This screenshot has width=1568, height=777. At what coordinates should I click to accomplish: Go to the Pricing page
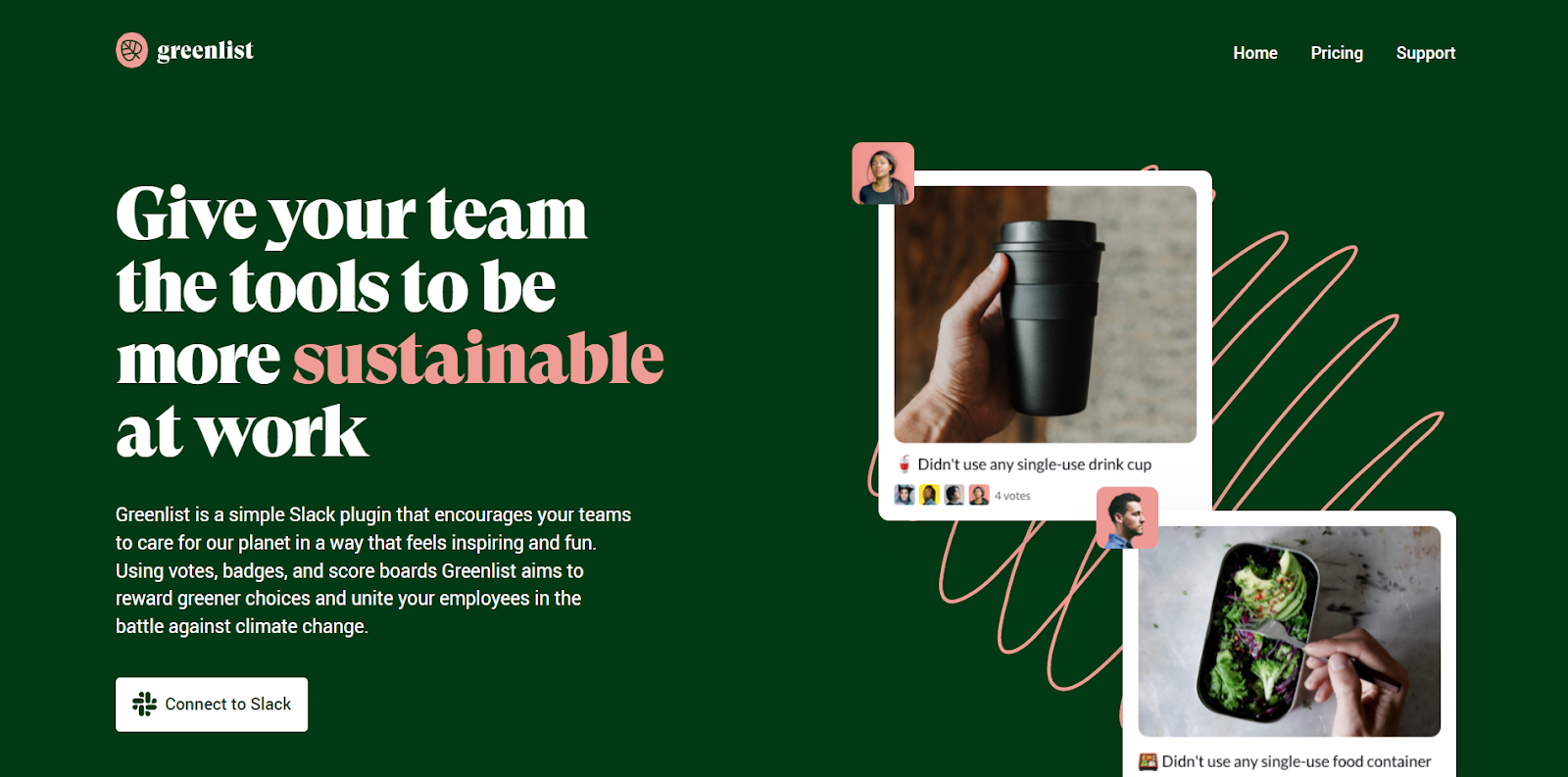1337,53
